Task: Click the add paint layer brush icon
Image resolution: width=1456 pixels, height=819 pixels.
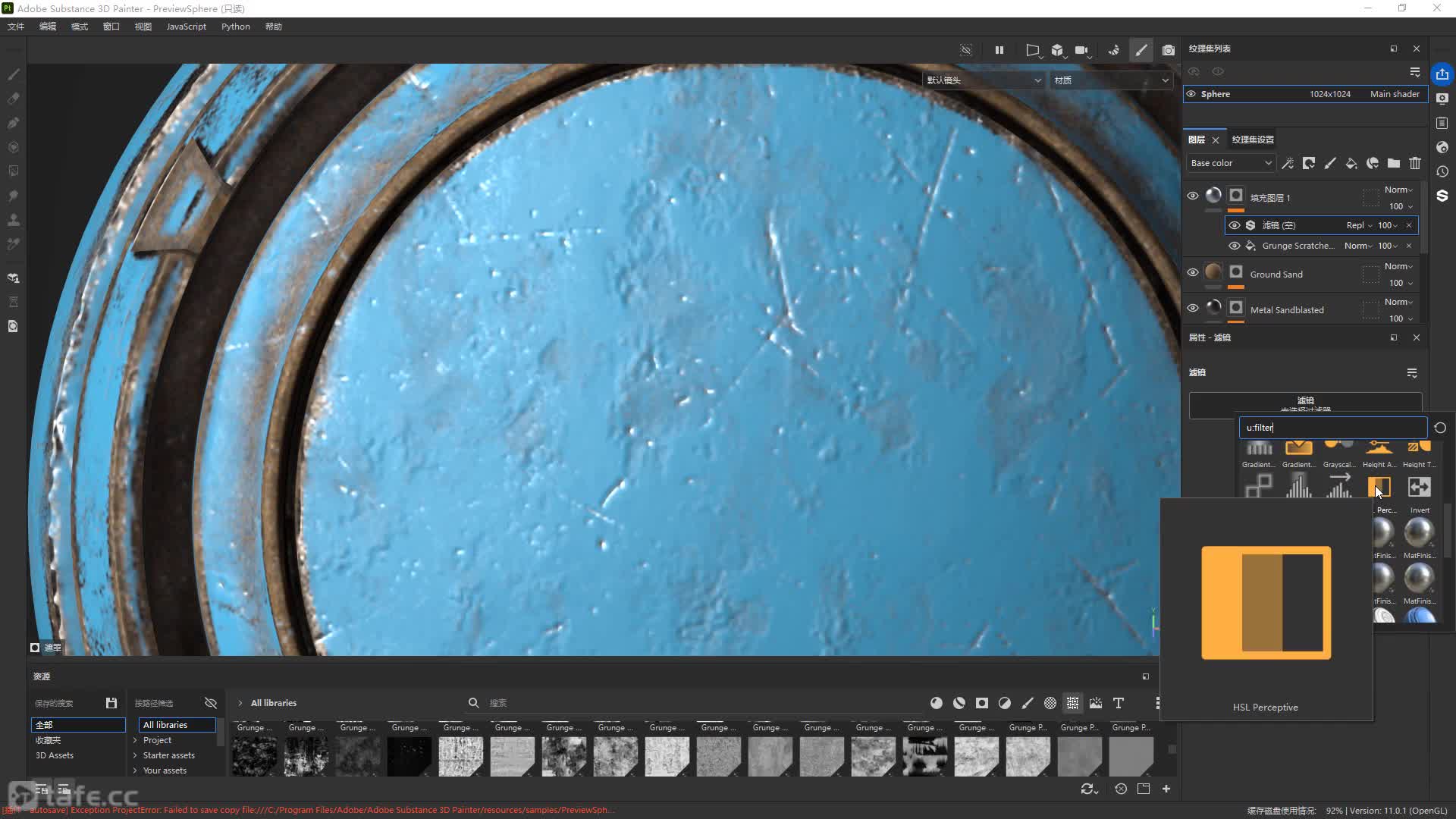Action: point(1330,163)
